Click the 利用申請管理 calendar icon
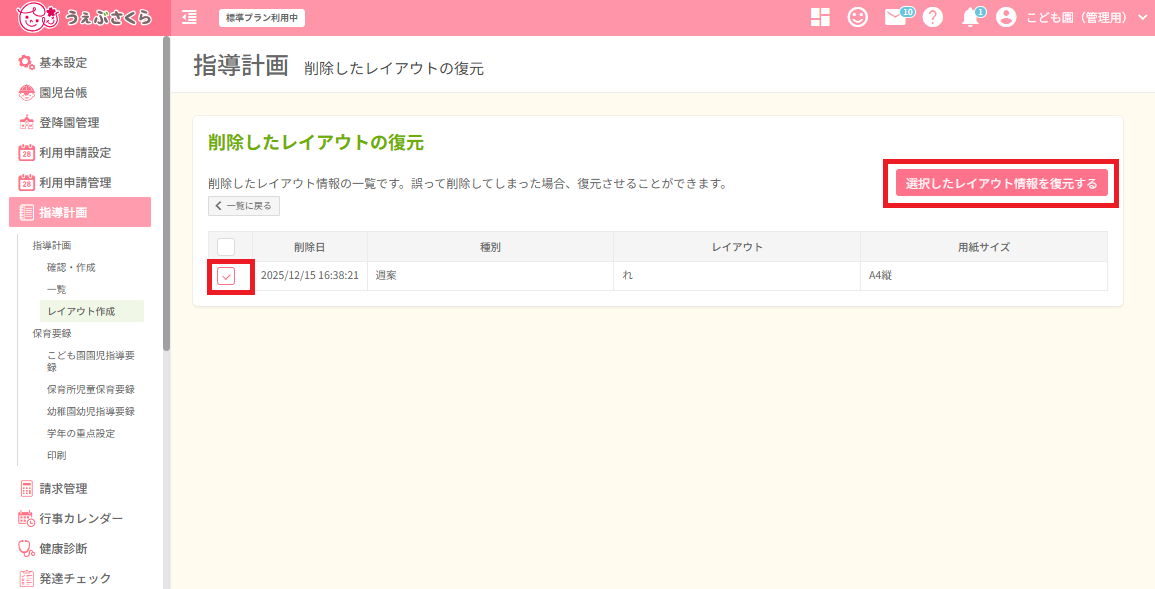The image size is (1155, 589). pos(27,183)
